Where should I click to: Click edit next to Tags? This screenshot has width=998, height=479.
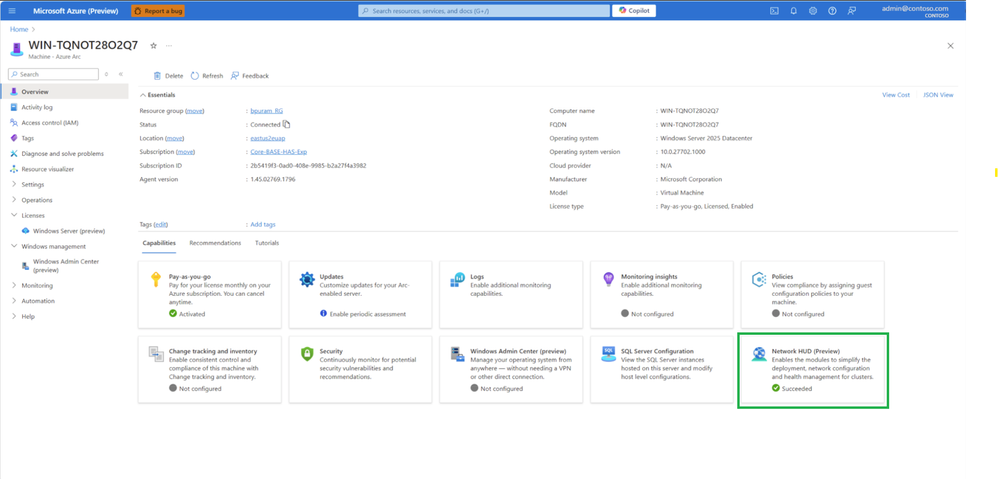(x=161, y=225)
